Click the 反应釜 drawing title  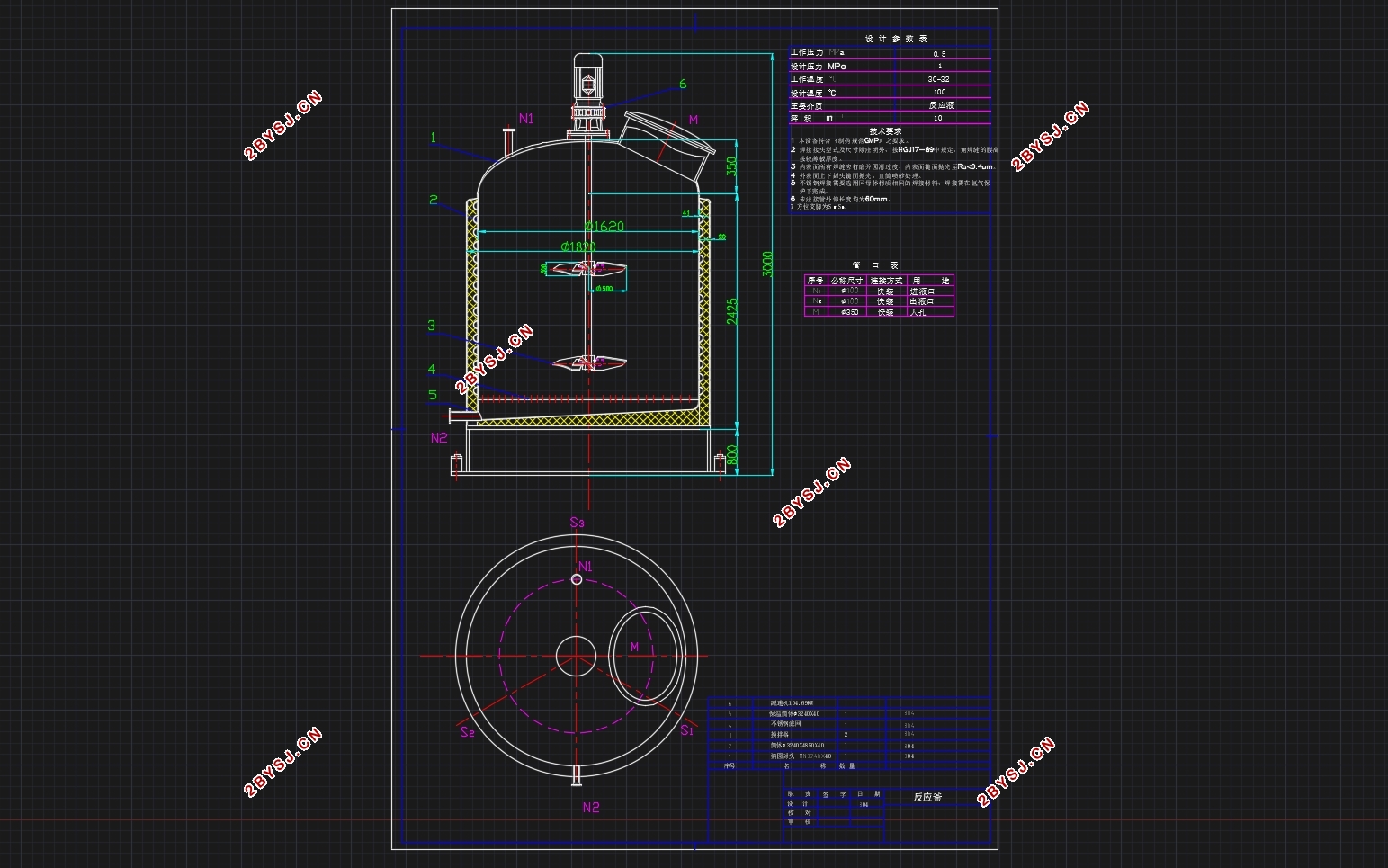tap(927, 797)
